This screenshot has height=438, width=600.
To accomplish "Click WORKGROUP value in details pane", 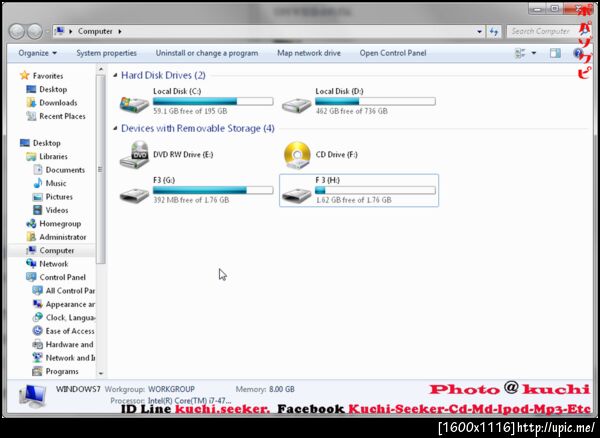I will point(171,389).
